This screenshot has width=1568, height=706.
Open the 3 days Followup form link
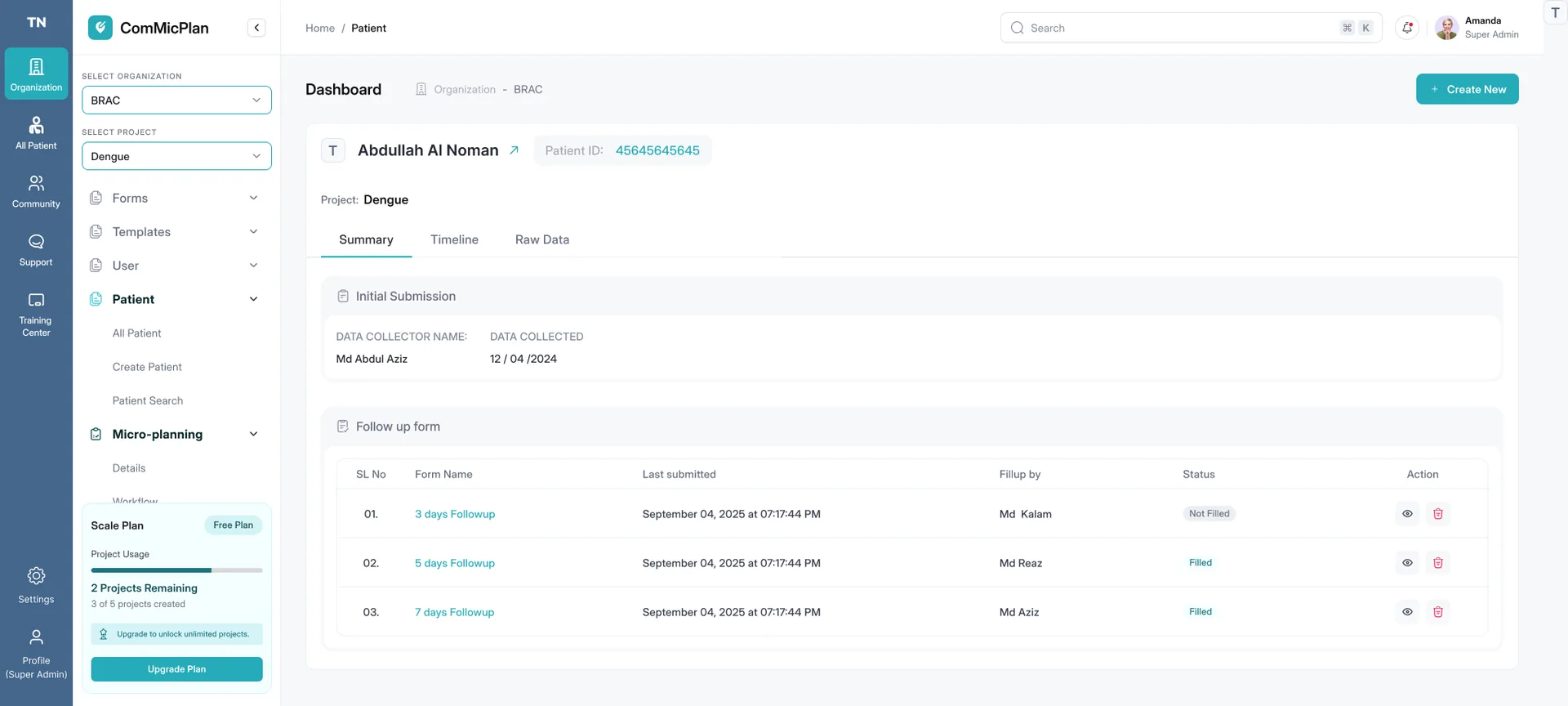point(455,514)
